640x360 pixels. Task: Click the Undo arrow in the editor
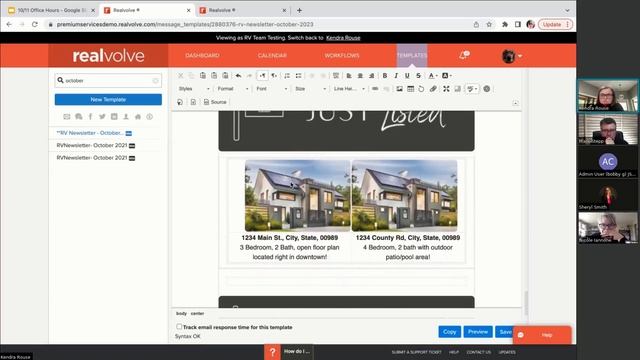pos(238,76)
